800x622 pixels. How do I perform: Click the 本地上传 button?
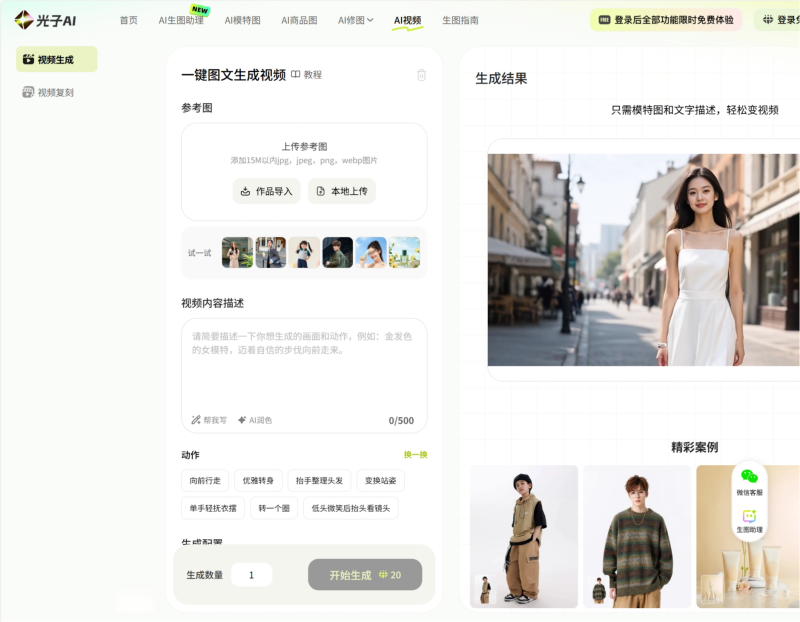pyautogui.click(x=342, y=191)
